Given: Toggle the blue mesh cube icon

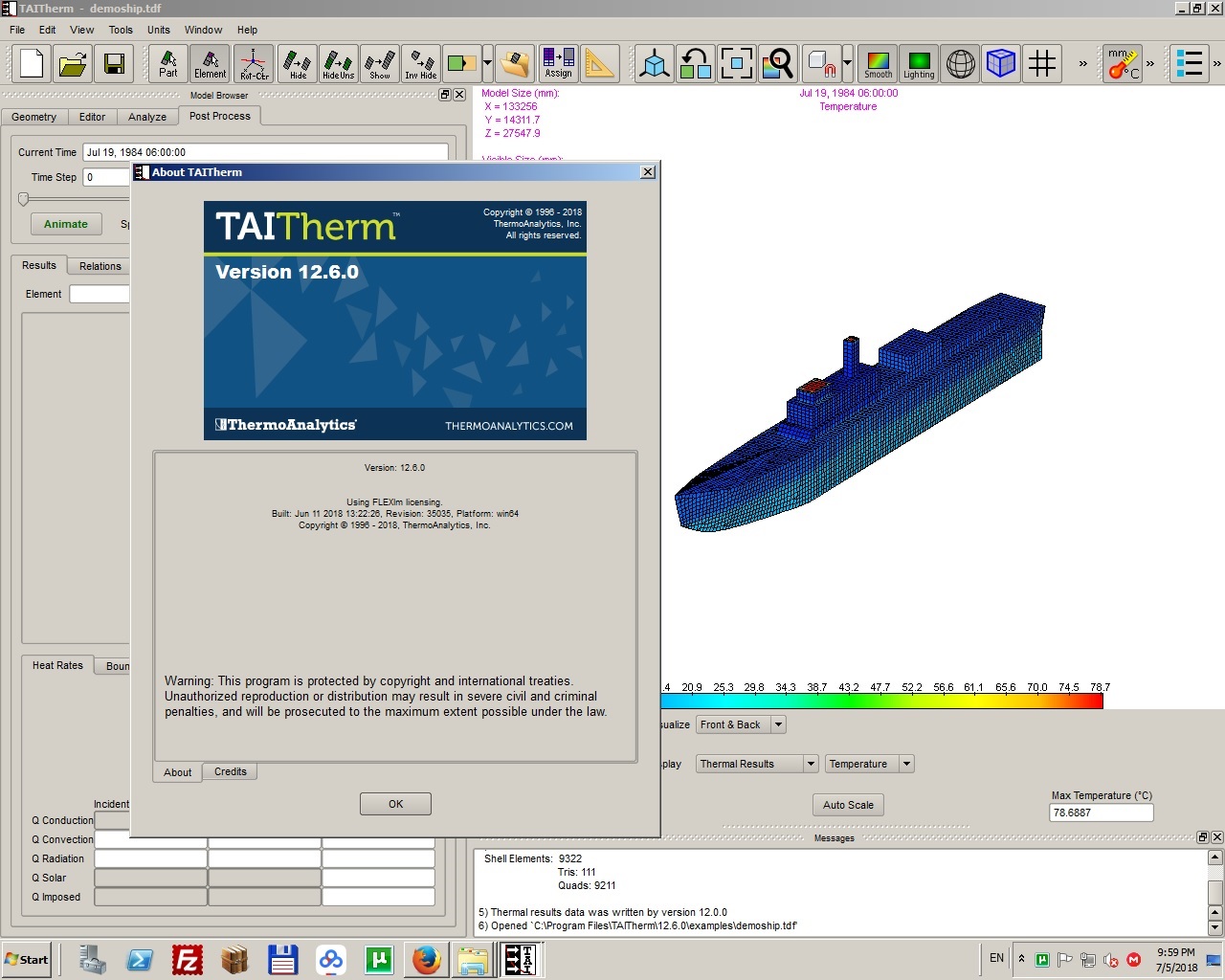Looking at the screenshot, I should tap(1001, 64).
